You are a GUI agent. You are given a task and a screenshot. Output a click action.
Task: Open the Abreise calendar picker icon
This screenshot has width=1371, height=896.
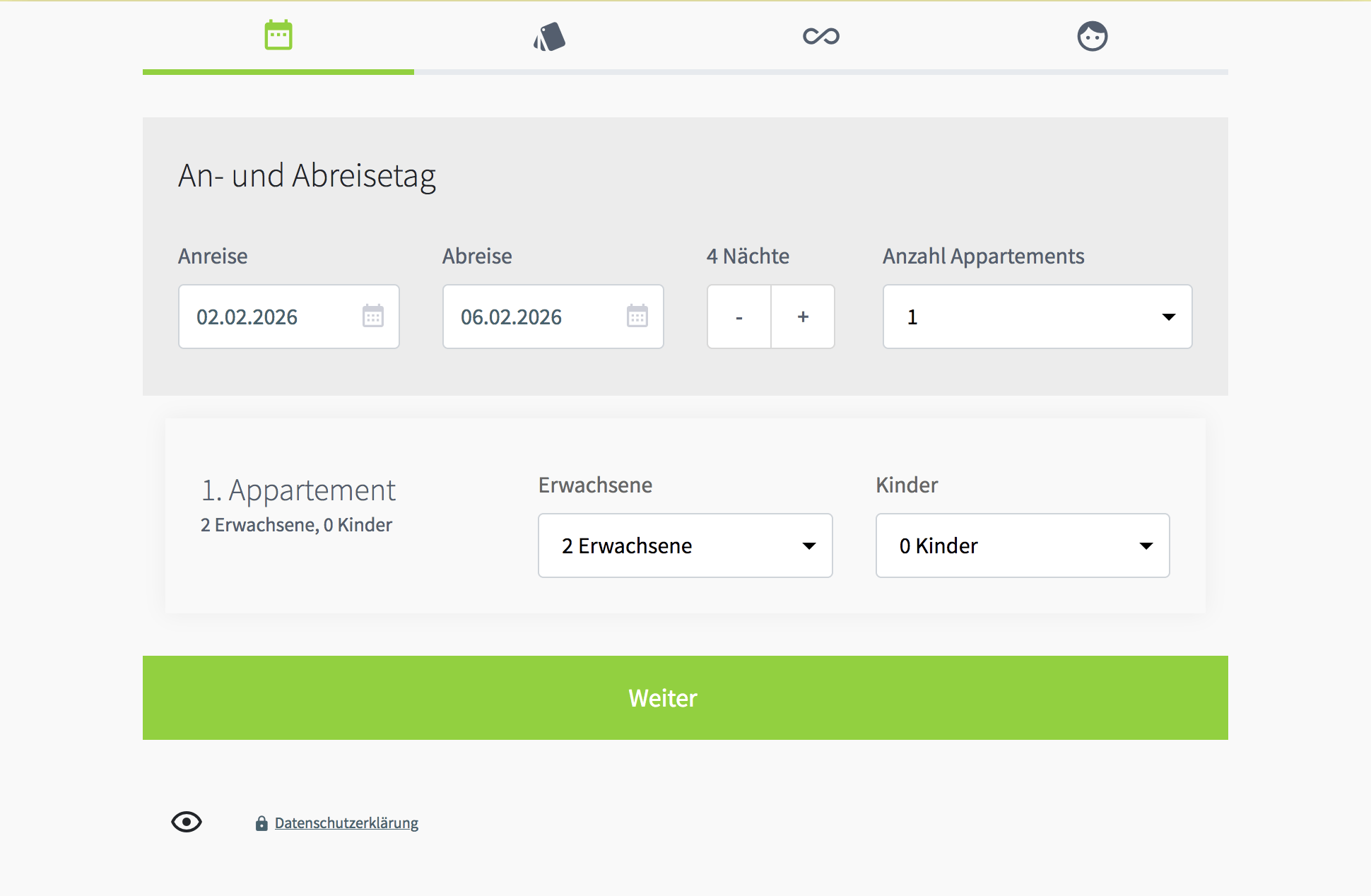637,316
